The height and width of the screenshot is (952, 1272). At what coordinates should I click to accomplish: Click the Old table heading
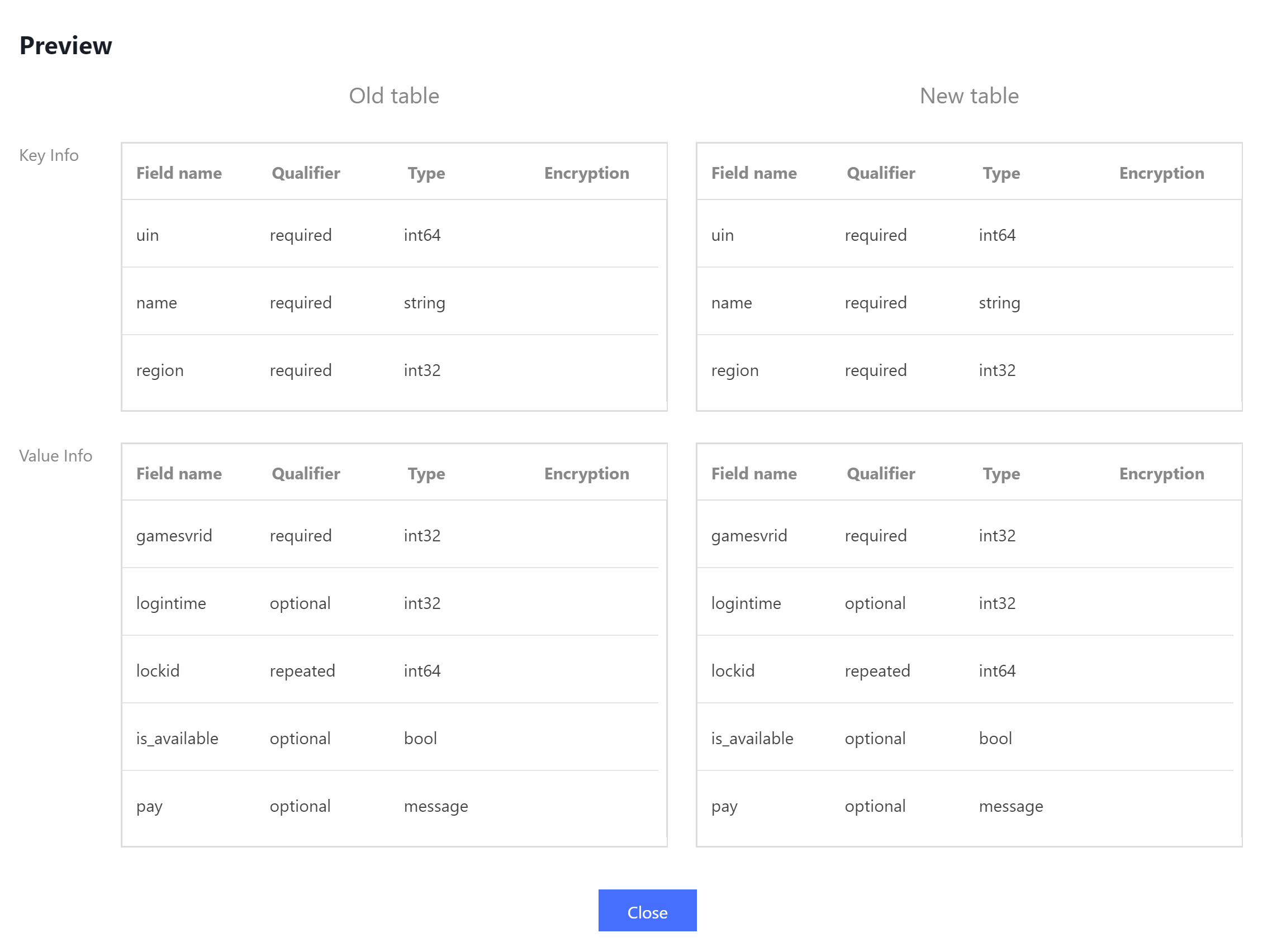click(394, 96)
